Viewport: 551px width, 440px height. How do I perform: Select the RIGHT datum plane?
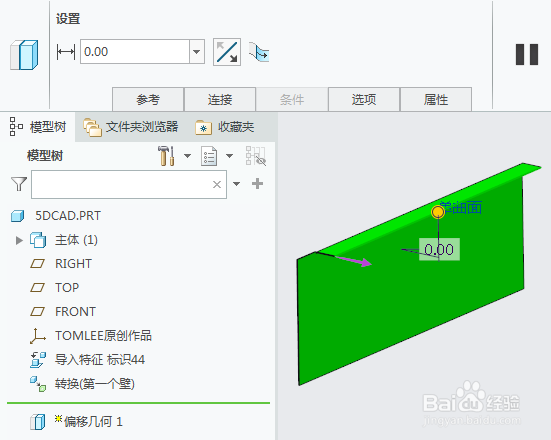click(73, 264)
